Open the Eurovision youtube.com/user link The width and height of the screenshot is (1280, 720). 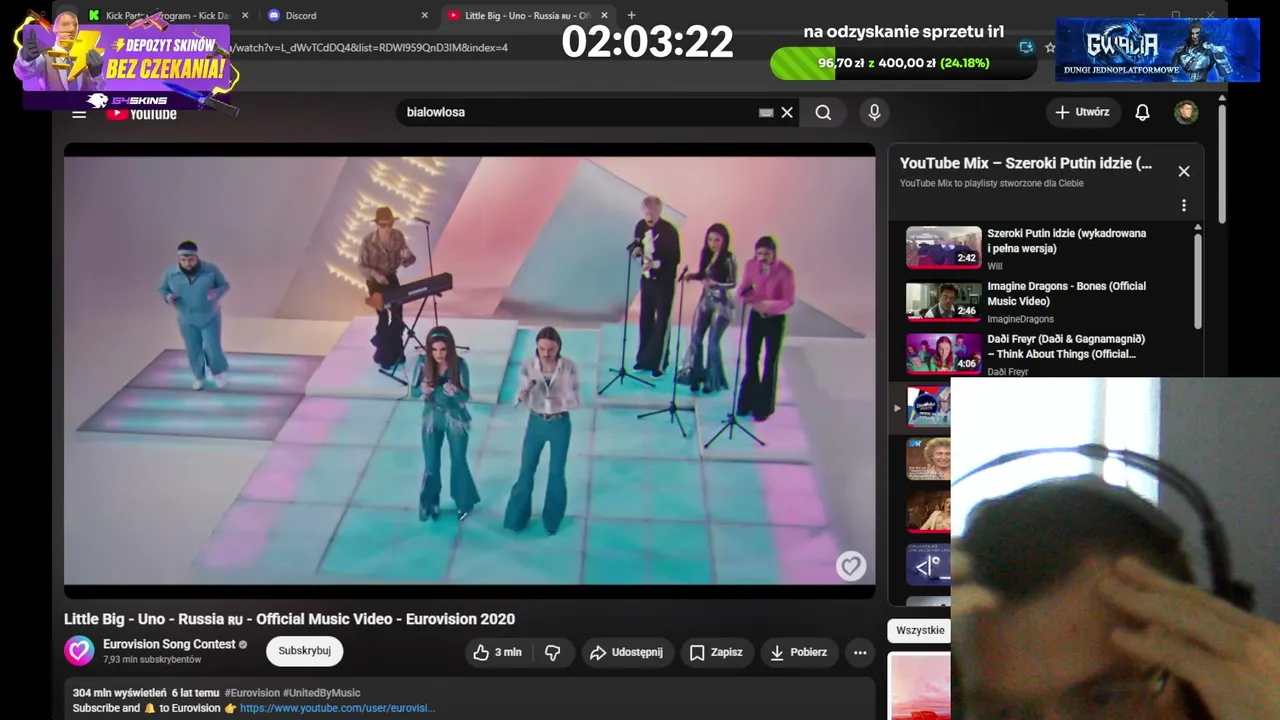(x=337, y=708)
